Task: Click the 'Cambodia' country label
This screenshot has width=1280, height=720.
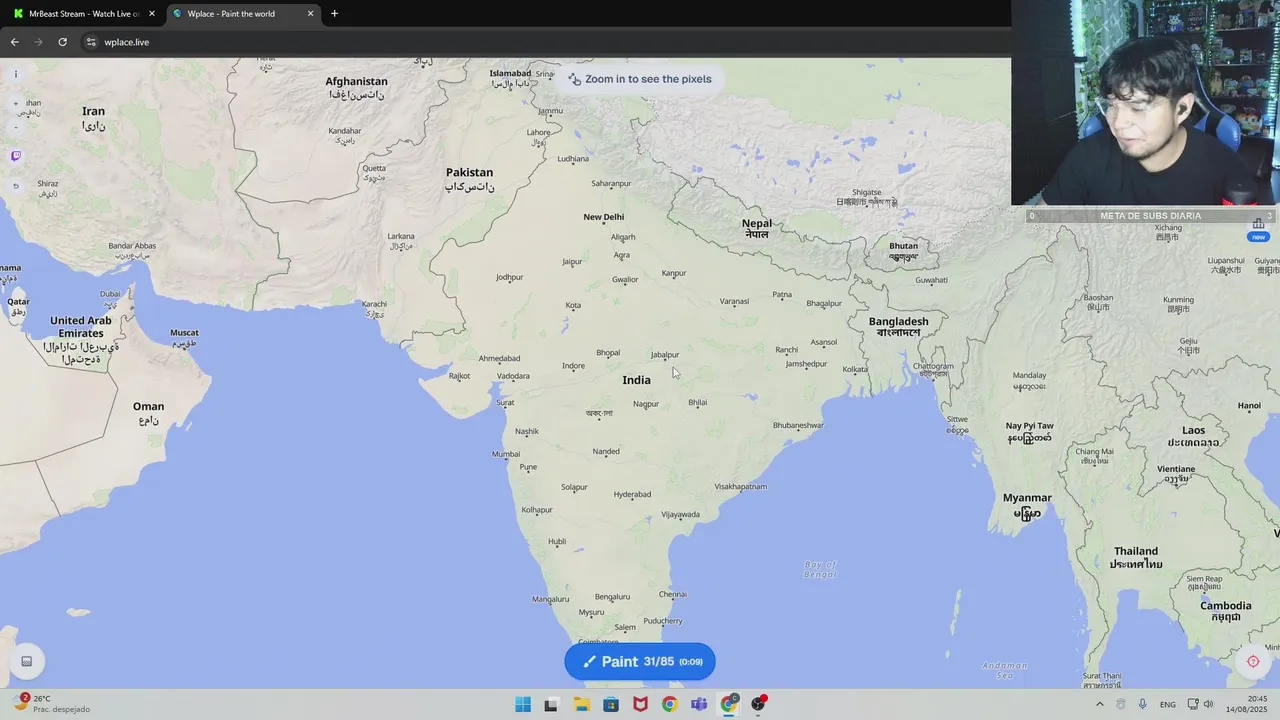Action: tap(1226, 605)
